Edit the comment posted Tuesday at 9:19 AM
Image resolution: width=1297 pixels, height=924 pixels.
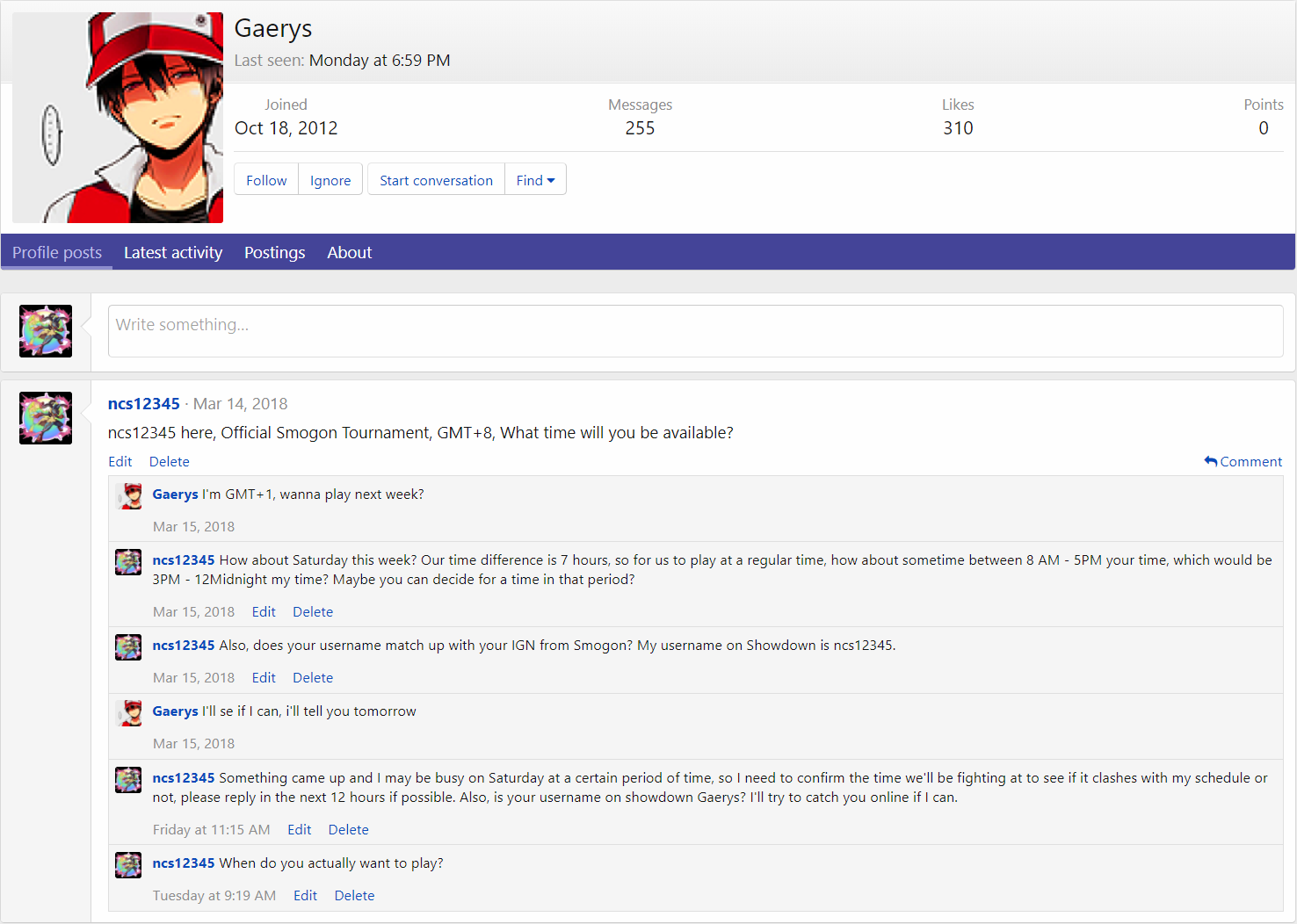[x=305, y=896]
